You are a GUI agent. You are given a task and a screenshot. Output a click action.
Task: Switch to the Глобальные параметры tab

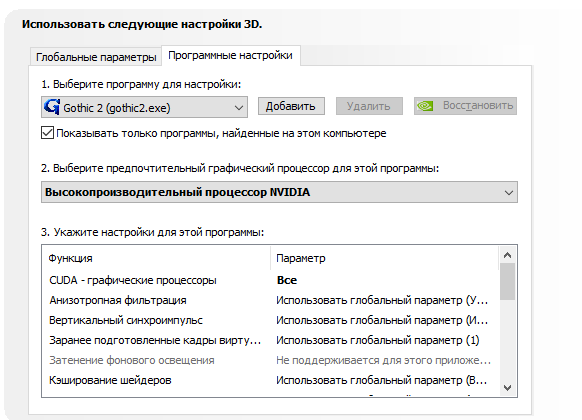pos(96,57)
